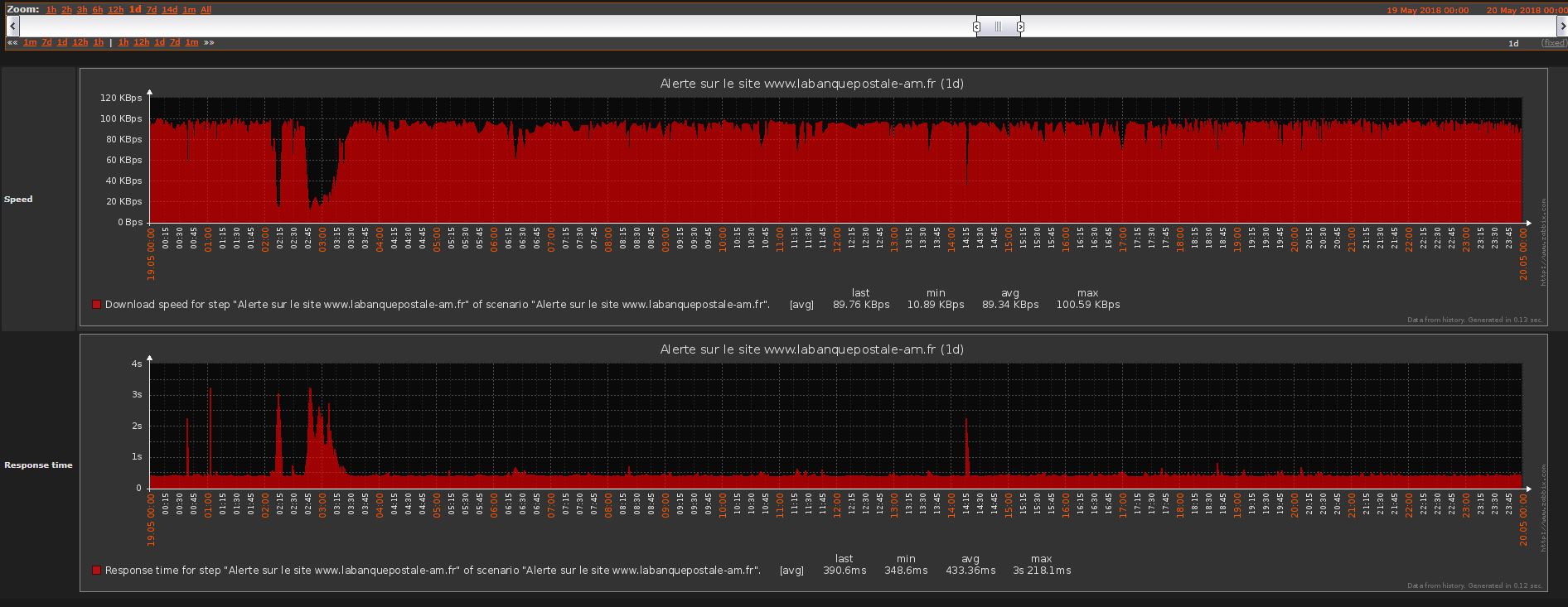Jump to latest data with »» link
The image size is (1568, 607).
click(209, 42)
